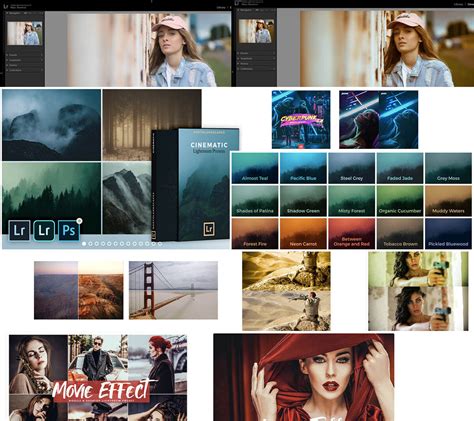
Task: Apply the Organic Cucumber swatch
Action: pyautogui.click(x=400, y=201)
